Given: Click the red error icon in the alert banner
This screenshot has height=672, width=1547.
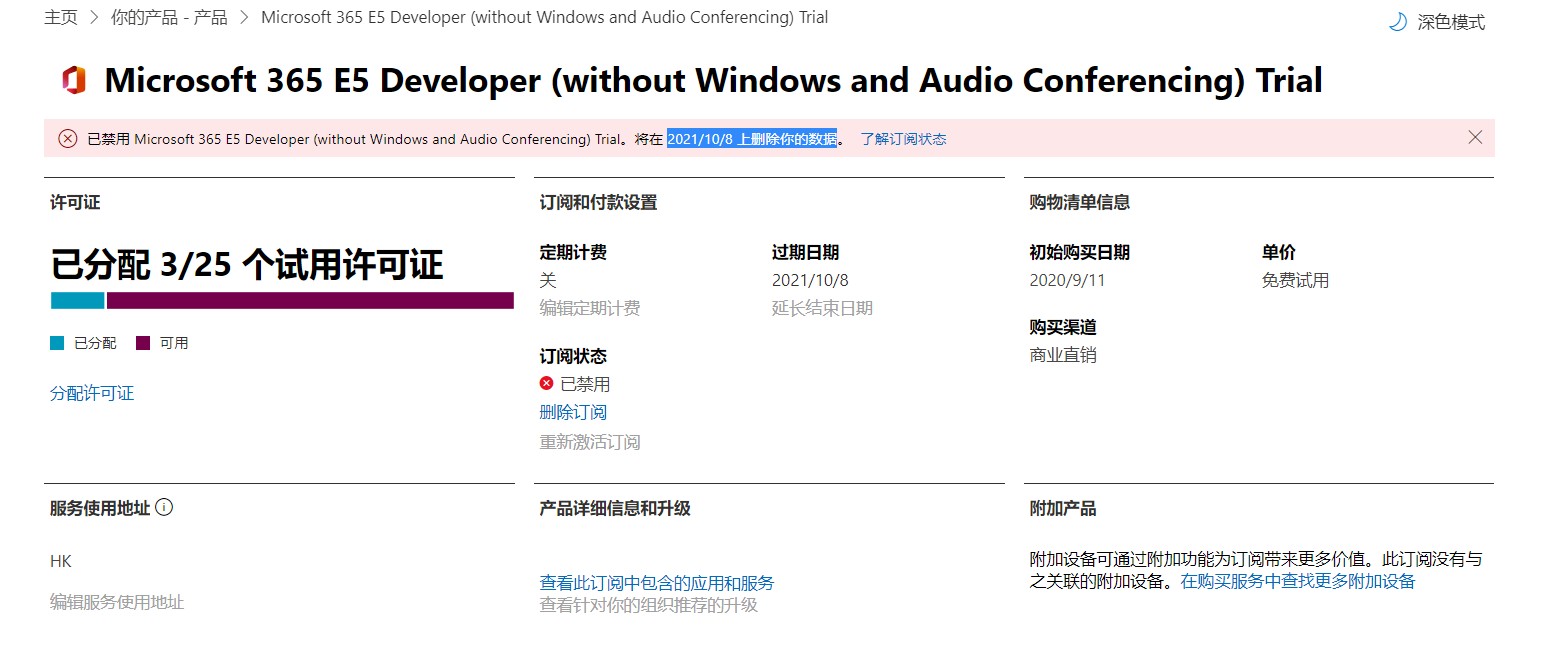Looking at the screenshot, I should tap(68, 139).
